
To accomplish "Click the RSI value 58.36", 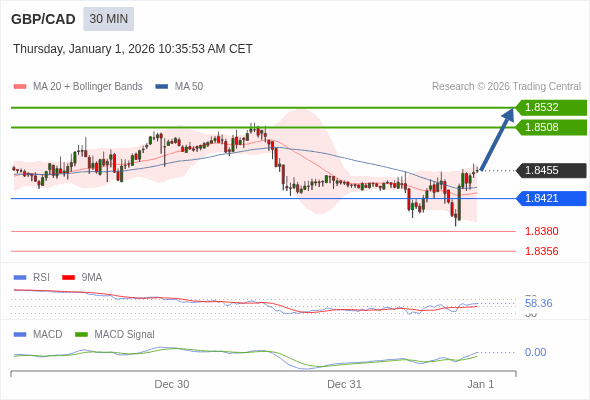I will pyautogui.click(x=538, y=303).
